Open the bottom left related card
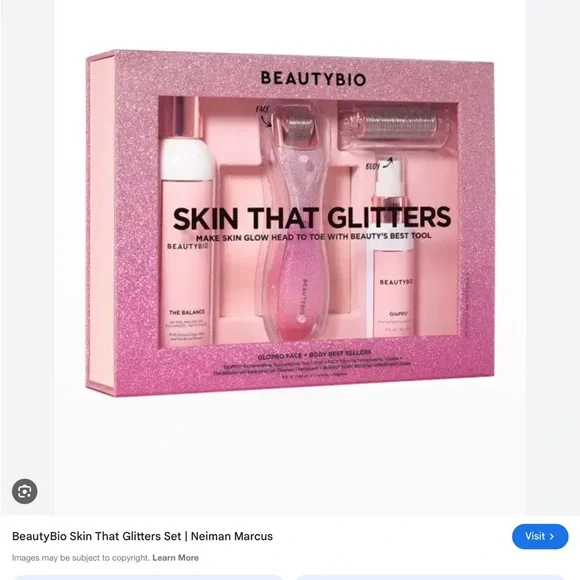 (x=148, y=577)
